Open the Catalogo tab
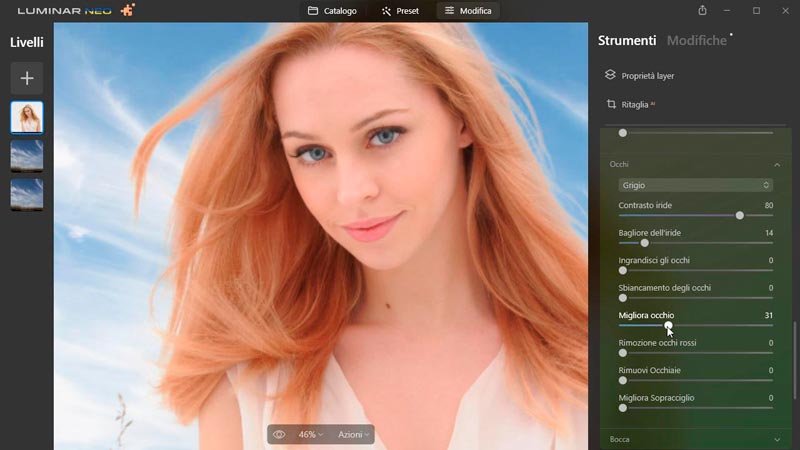Screen dimensions: 800x450 pyautogui.click(x=332, y=11)
